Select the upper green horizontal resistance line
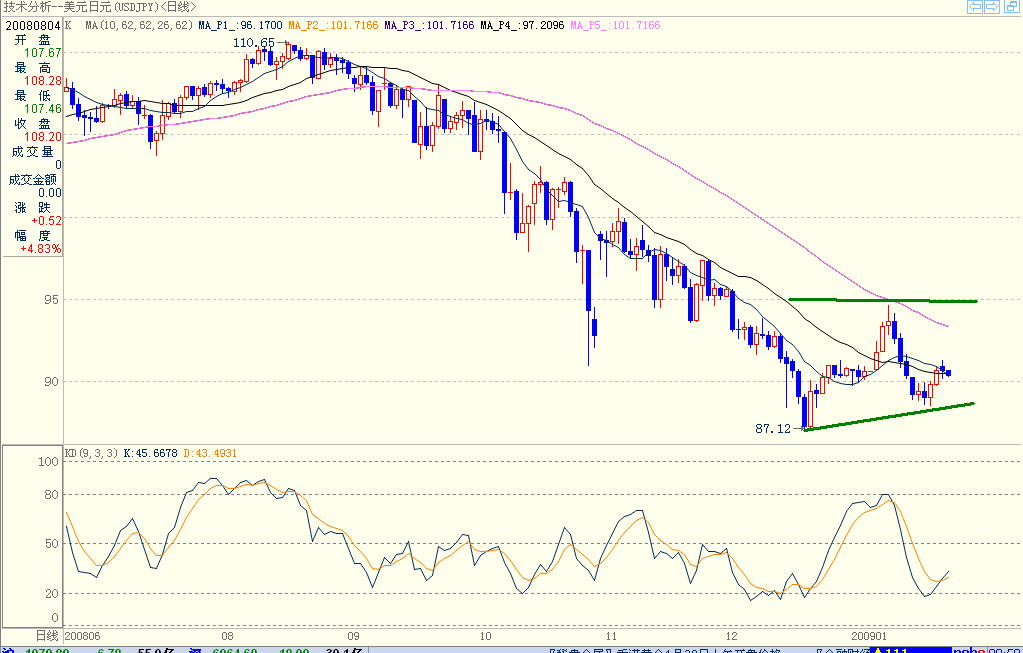Screen dimensions: 1023x653 883,300
